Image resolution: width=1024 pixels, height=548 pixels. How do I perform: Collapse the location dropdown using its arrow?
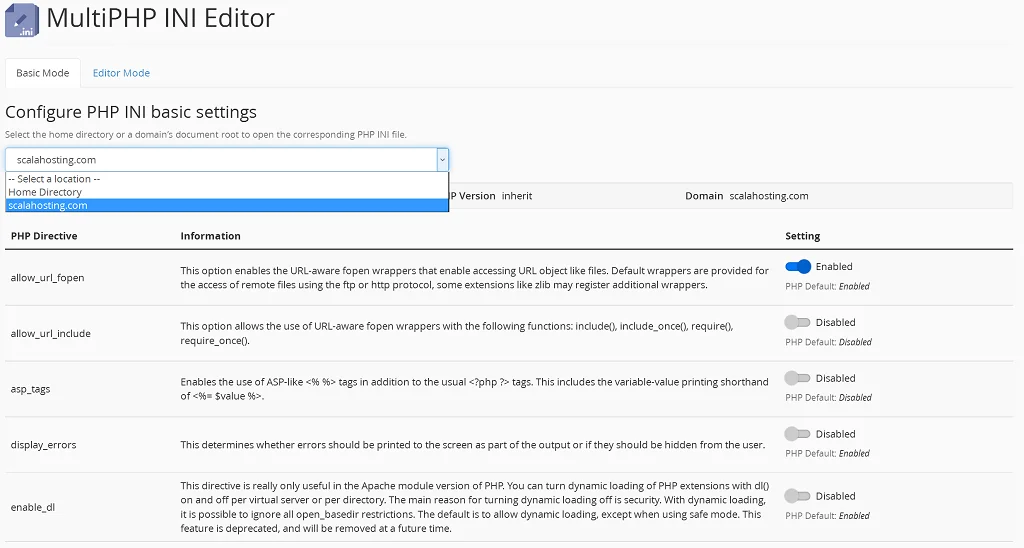pyautogui.click(x=442, y=160)
